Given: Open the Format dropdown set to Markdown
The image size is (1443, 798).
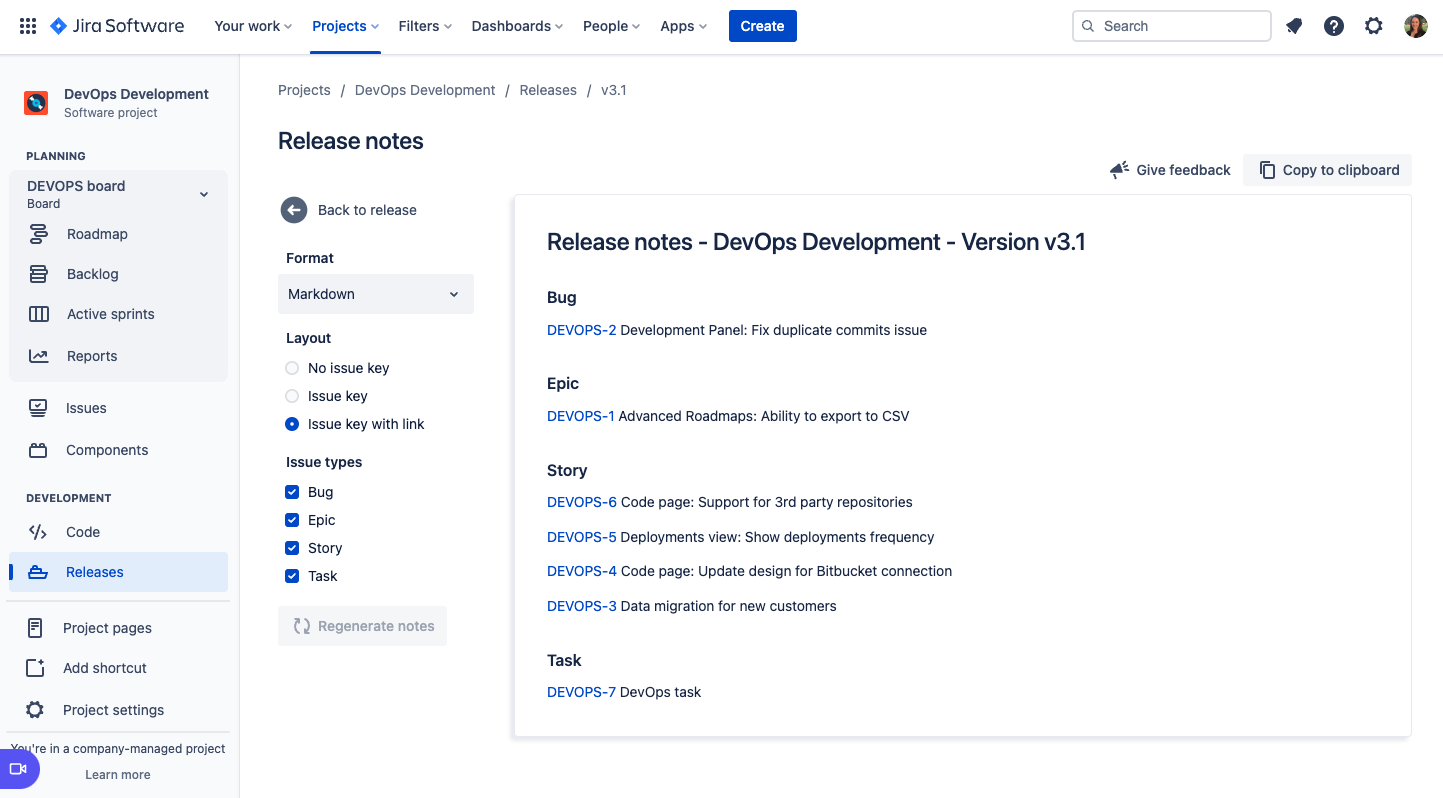Looking at the screenshot, I should [376, 294].
